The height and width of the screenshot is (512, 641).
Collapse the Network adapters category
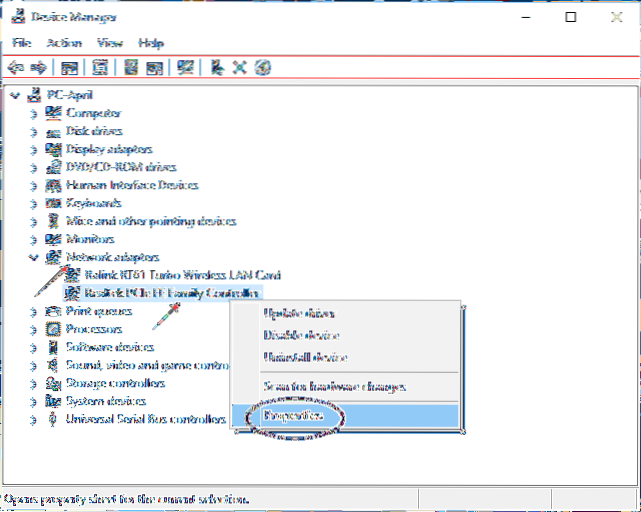33,257
